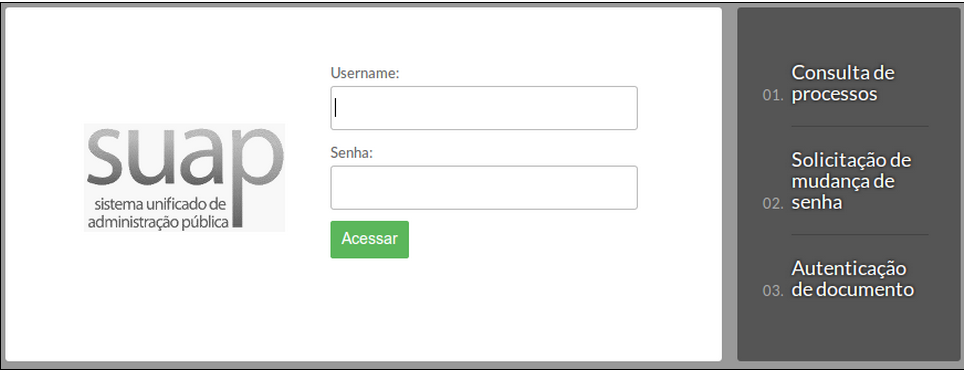This screenshot has width=964, height=371.
Task: Open Consulta de processos link
Action: coord(843,84)
